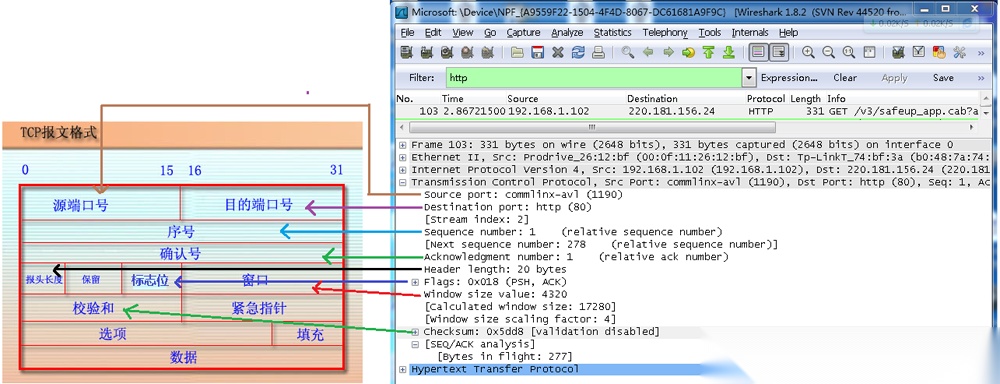Image resolution: width=1000 pixels, height=384 pixels.
Task: Sort by the Destination column header
Action: 652,99
